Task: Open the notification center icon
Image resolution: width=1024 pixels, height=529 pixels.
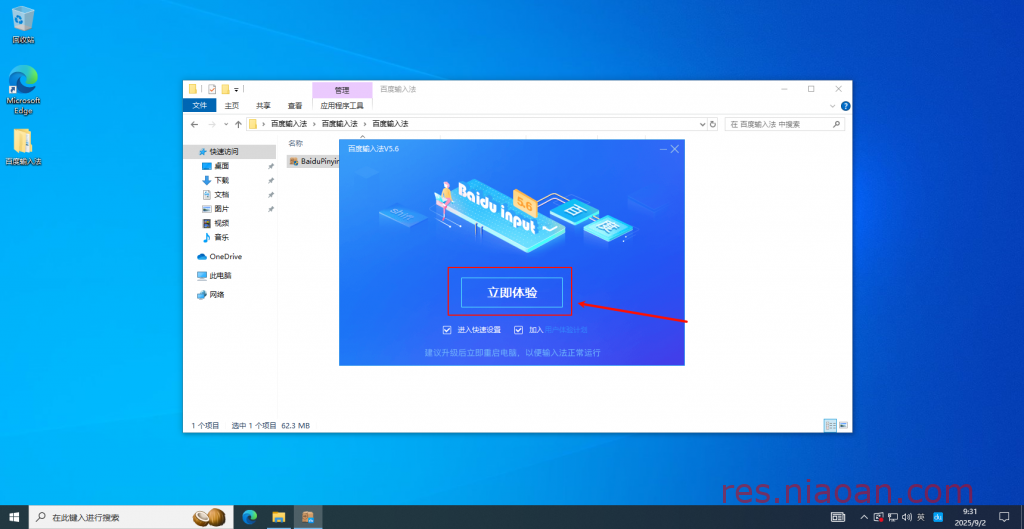Action: 1004,517
